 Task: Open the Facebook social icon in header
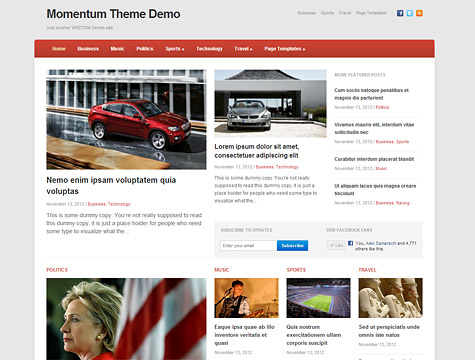(400, 13)
